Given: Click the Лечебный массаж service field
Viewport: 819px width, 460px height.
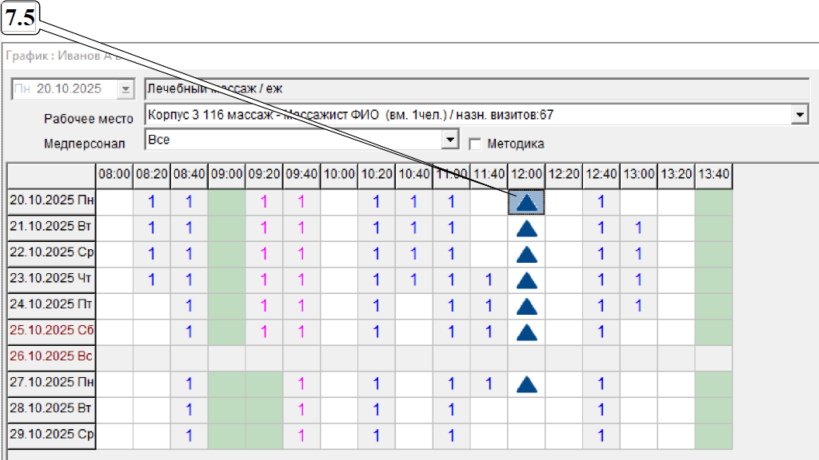Looking at the screenshot, I should [475, 89].
